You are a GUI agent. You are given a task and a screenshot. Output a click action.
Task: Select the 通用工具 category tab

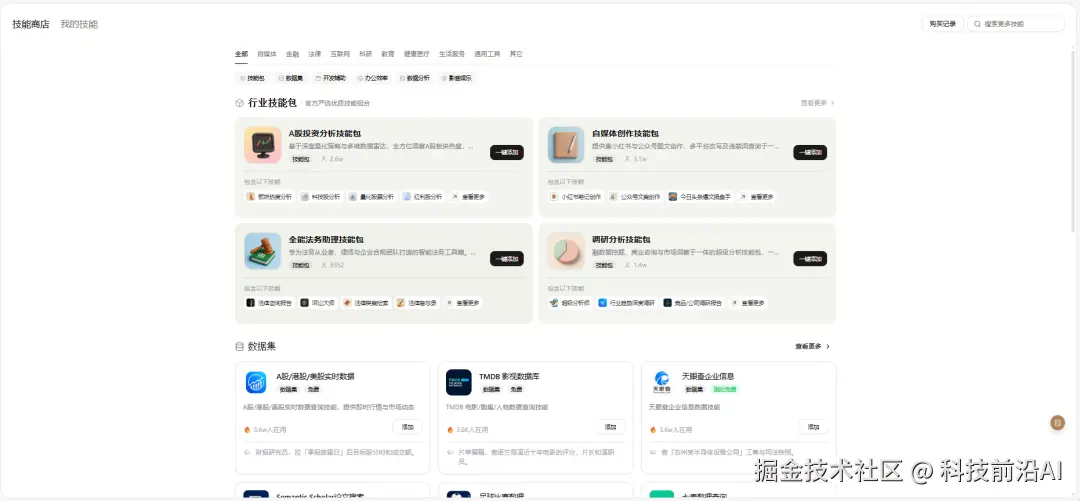coord(487,54)
